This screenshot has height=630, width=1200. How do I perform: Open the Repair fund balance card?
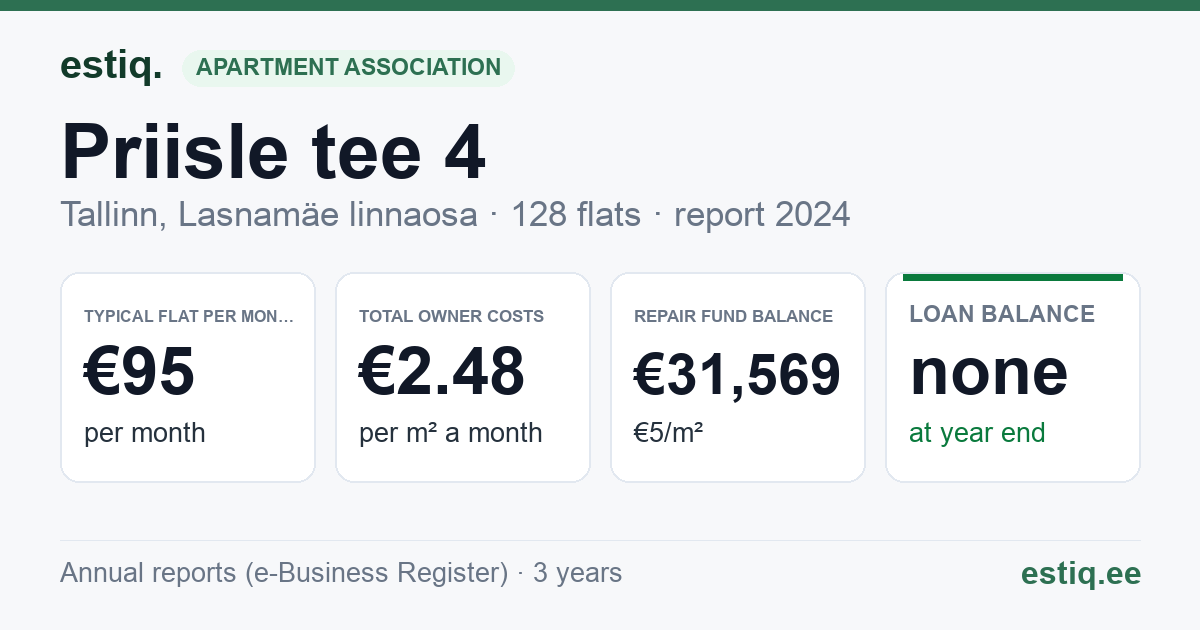pyautogui.click(x=738, y=377)
